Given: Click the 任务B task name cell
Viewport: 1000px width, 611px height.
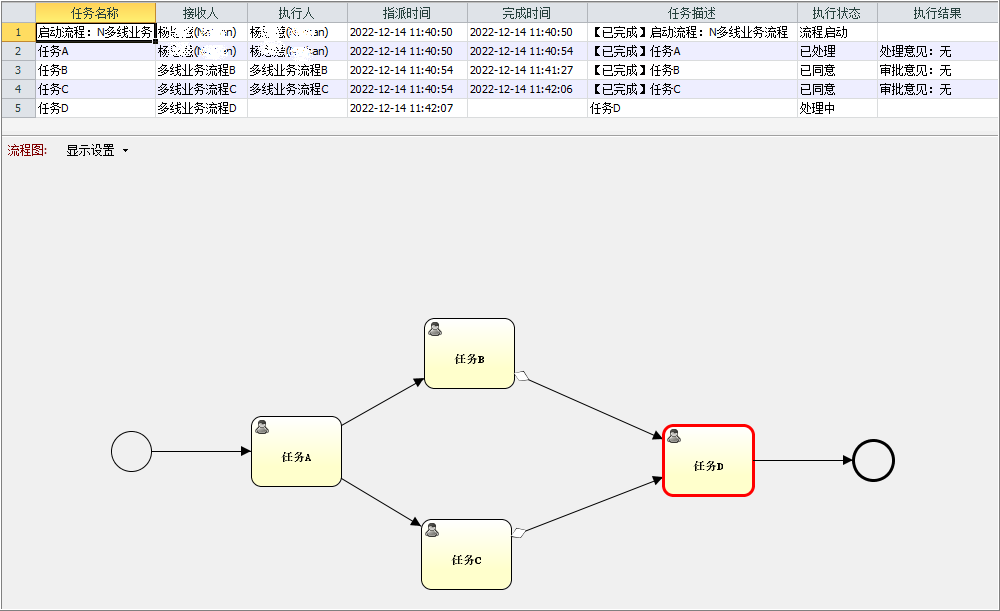Looking at the screenshot, I should tap(95, 70).
